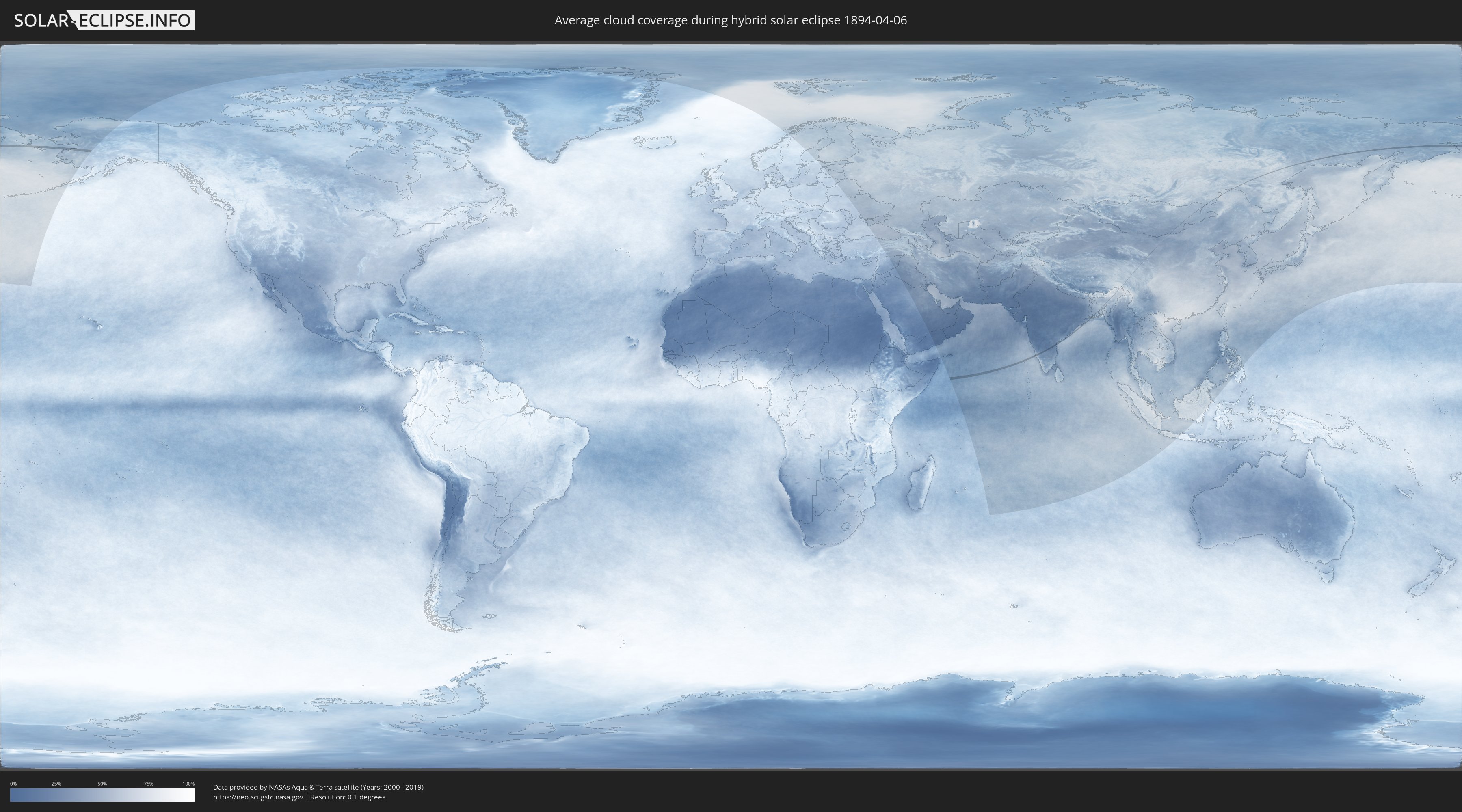Click the '100%' legend label
Screen dimensions: 1462x812
pyautogui.click(x=188, y=784)
